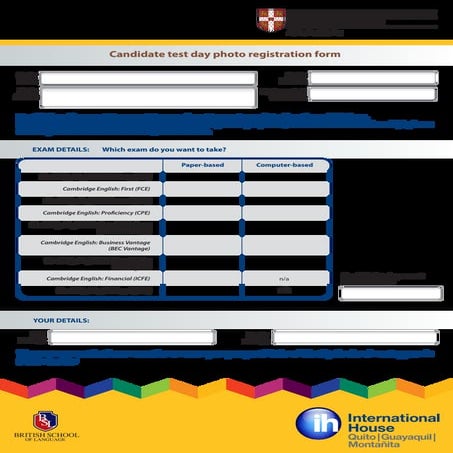The height and width of the screenshot is (453, 453).
Task: Click 'Cambridge English: Financial (ICFE)' row label
Action: 98,278
